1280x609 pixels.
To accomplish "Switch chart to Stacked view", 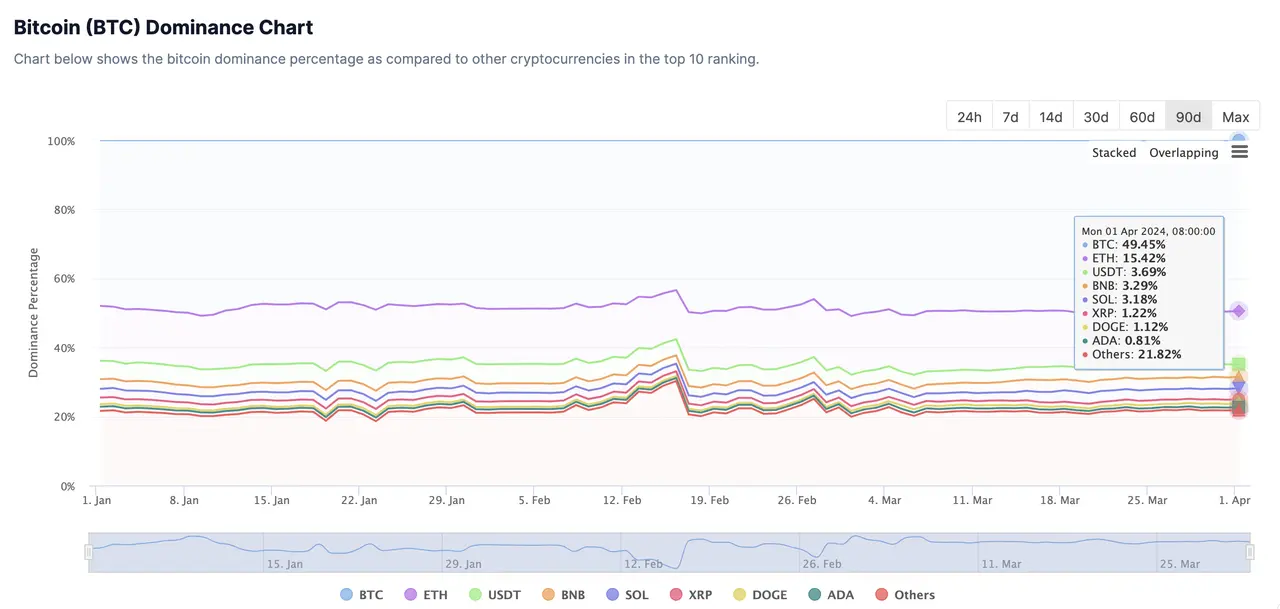I will 1113,152.
